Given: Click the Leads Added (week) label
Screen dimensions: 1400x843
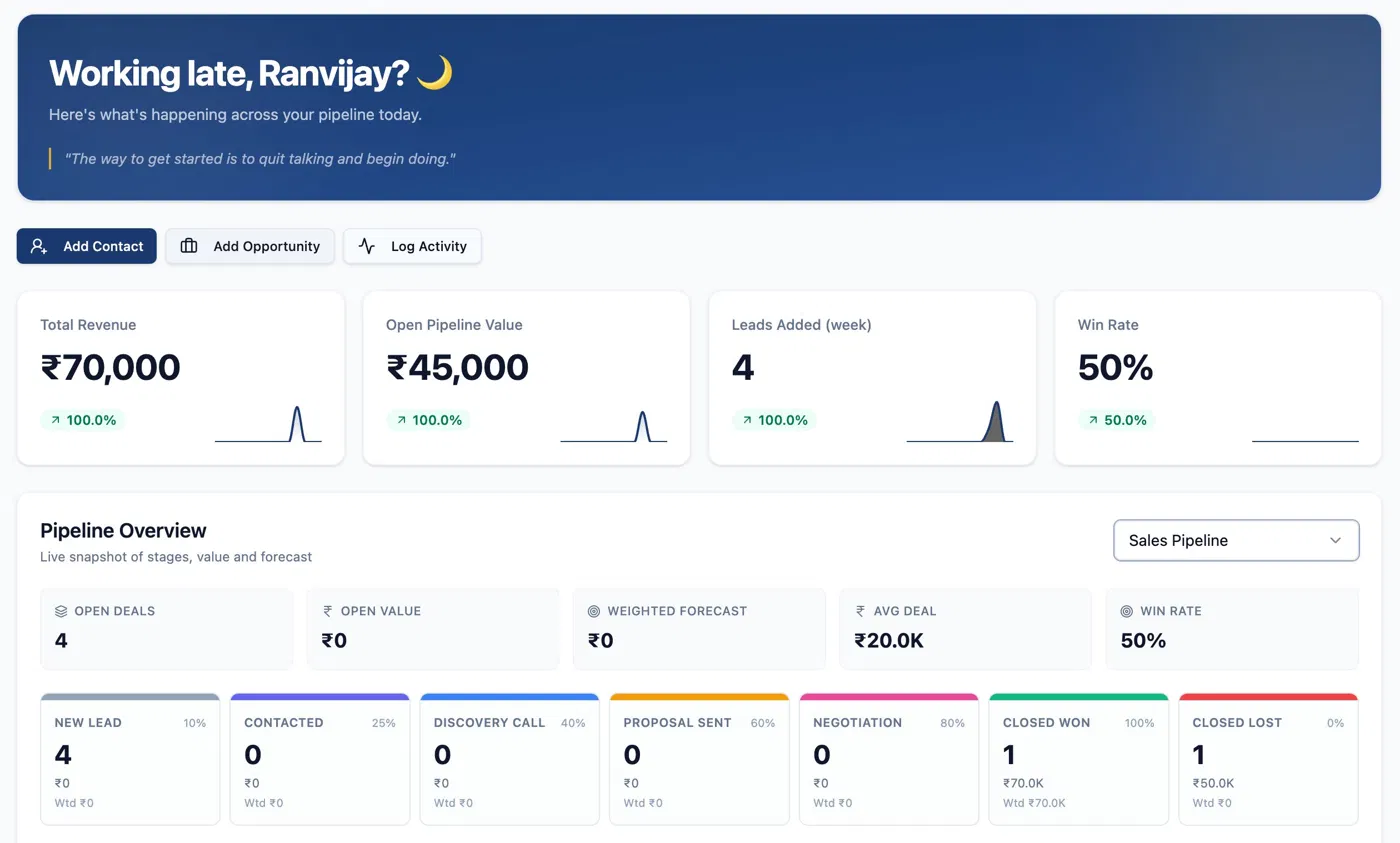Looking at the screenshot, I should [x=802, y=325].
